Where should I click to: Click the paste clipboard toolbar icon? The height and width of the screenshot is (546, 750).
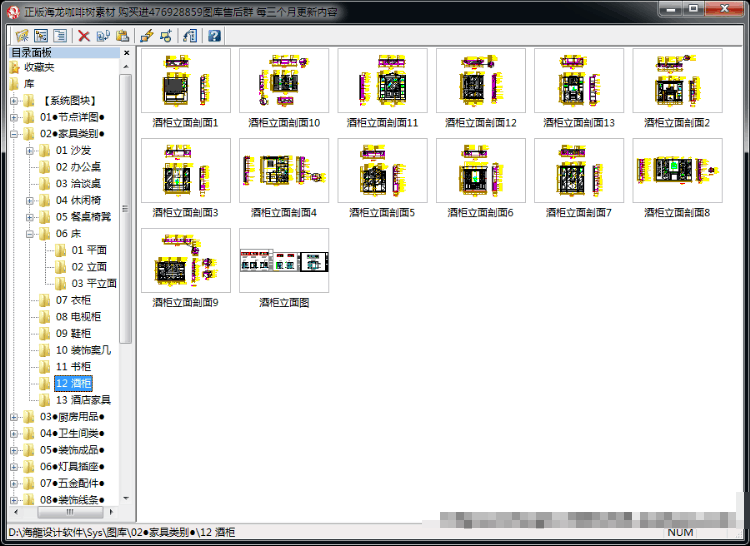click(122, 36)
